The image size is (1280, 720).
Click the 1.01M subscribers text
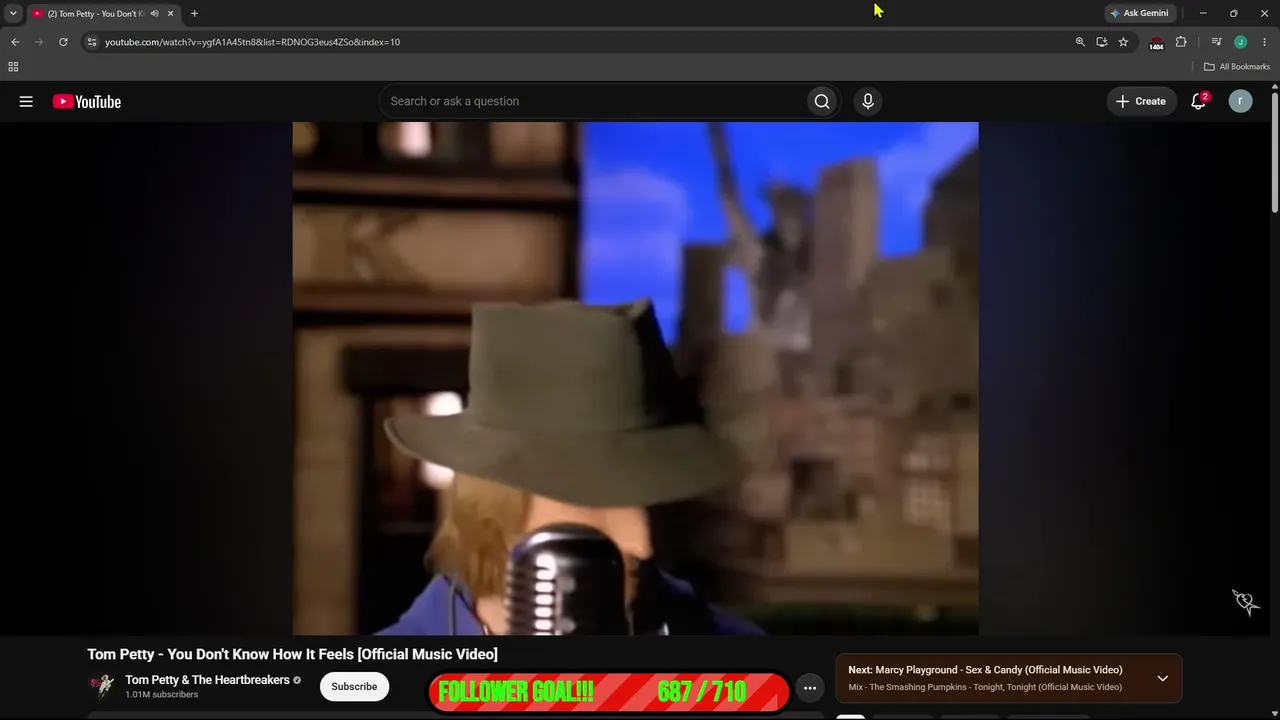point(161,695)
